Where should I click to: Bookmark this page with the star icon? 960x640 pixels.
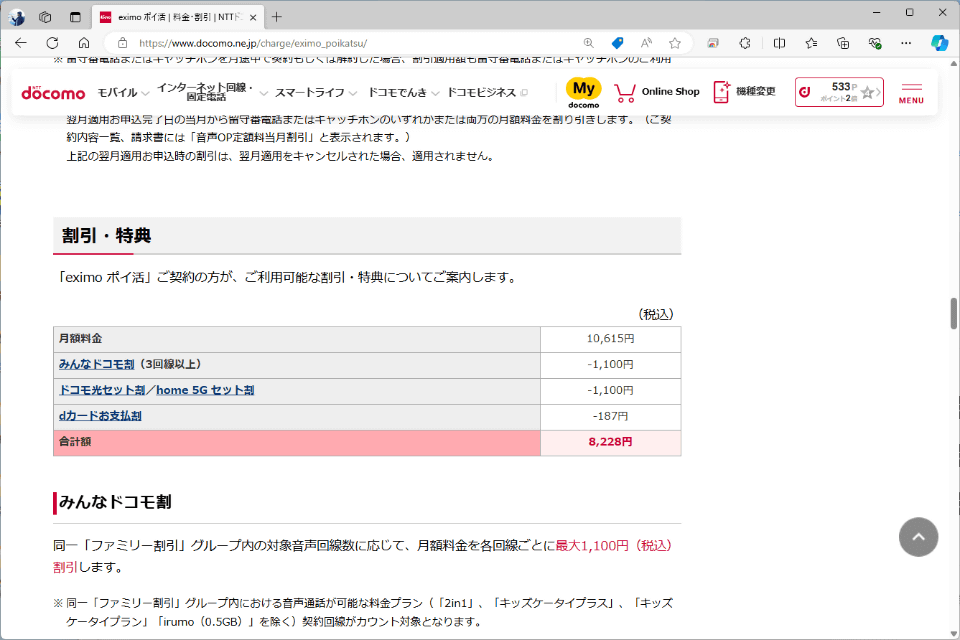(675, 44)
